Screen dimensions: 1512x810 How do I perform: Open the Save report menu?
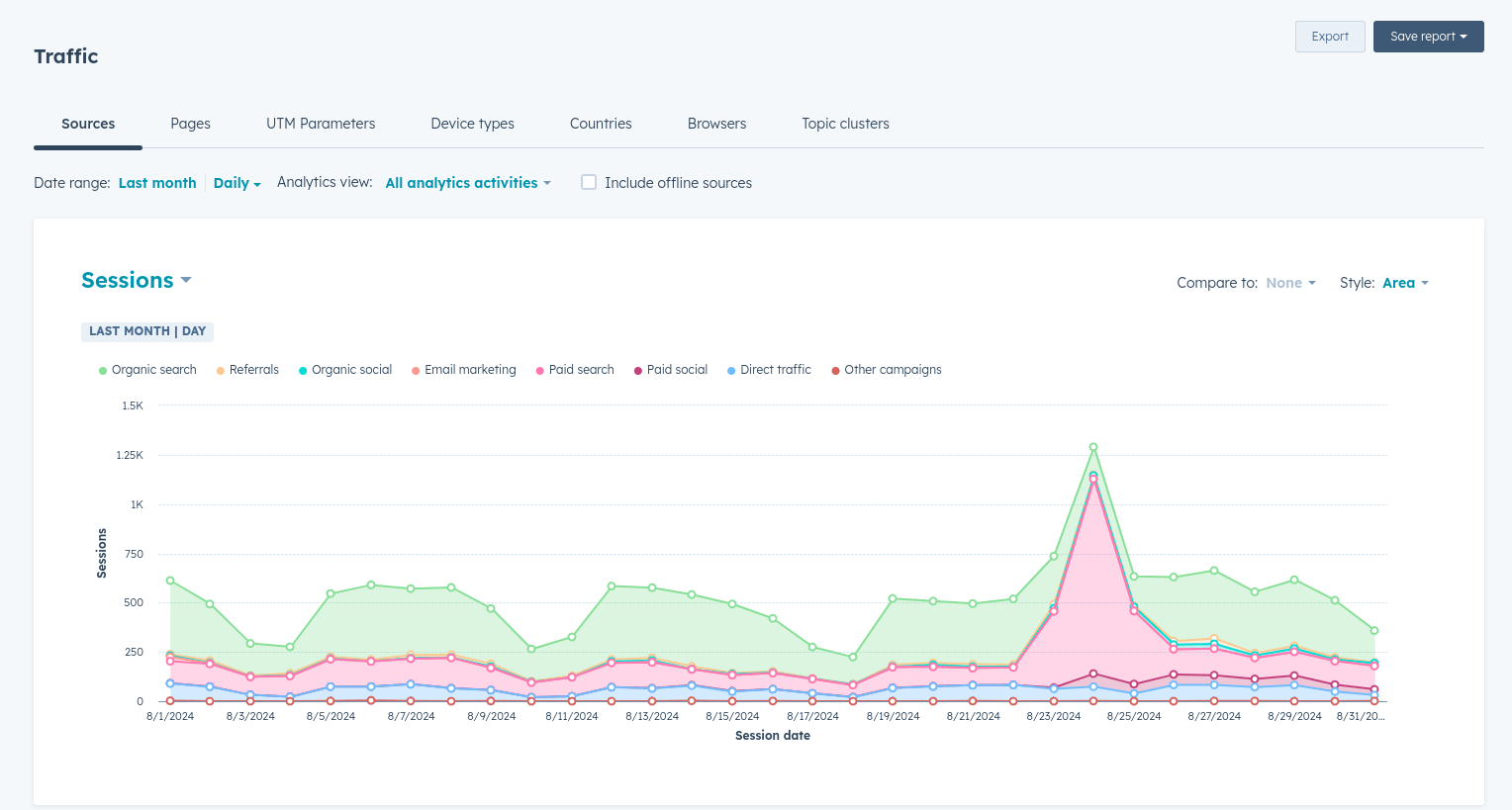(x=1429, y=37)
